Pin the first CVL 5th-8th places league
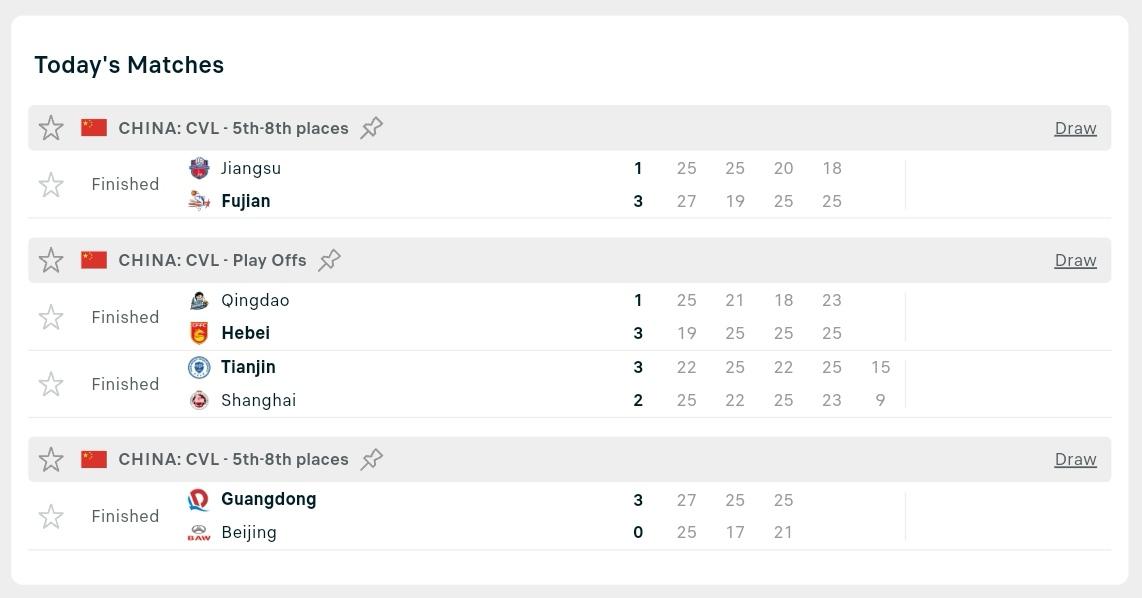The width and height of the screenshot is (1142, 598). tap(371, 128)
